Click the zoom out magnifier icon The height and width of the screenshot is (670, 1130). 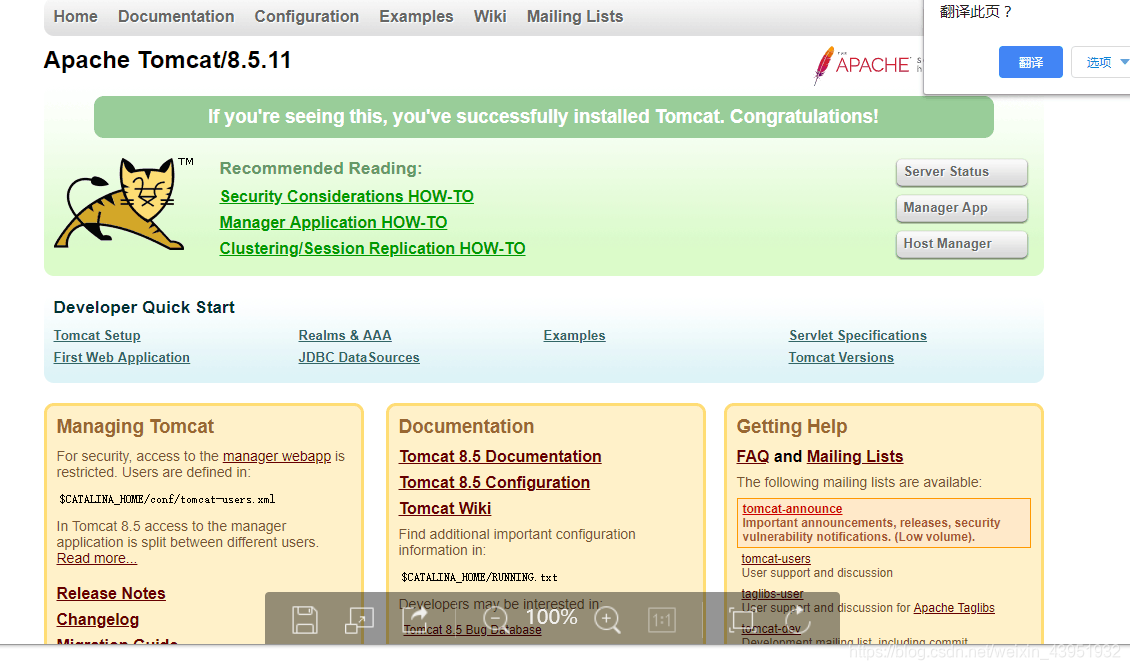496,620
